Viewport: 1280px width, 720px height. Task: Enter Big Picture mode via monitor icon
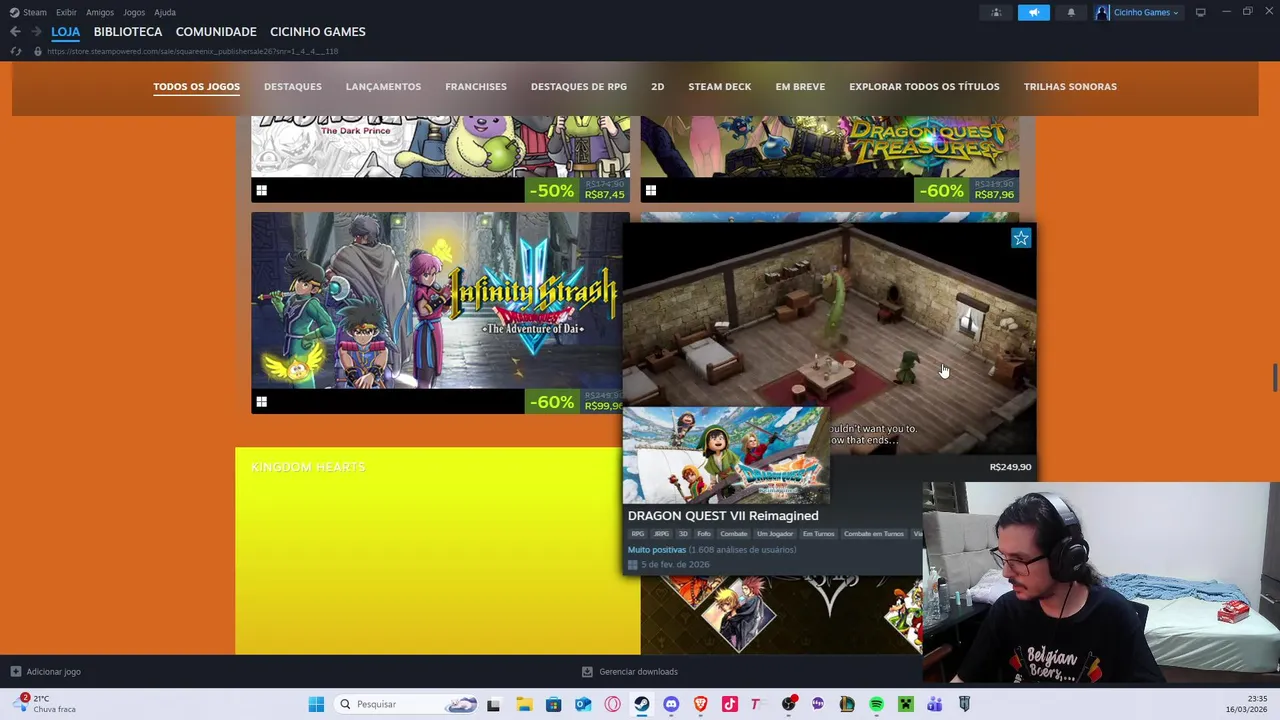[x=1201, y=12]
